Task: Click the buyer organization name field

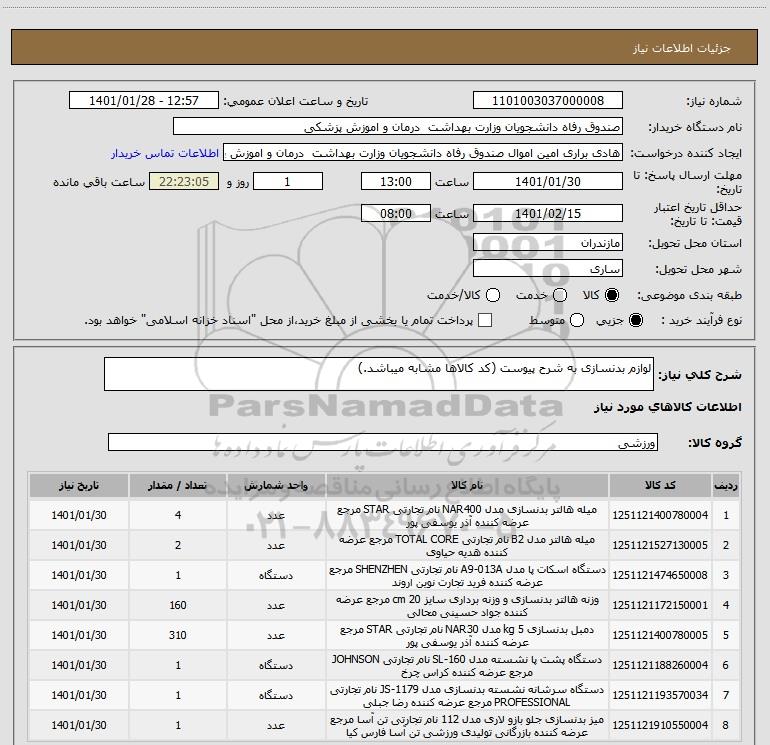Action: pos(398,127)
